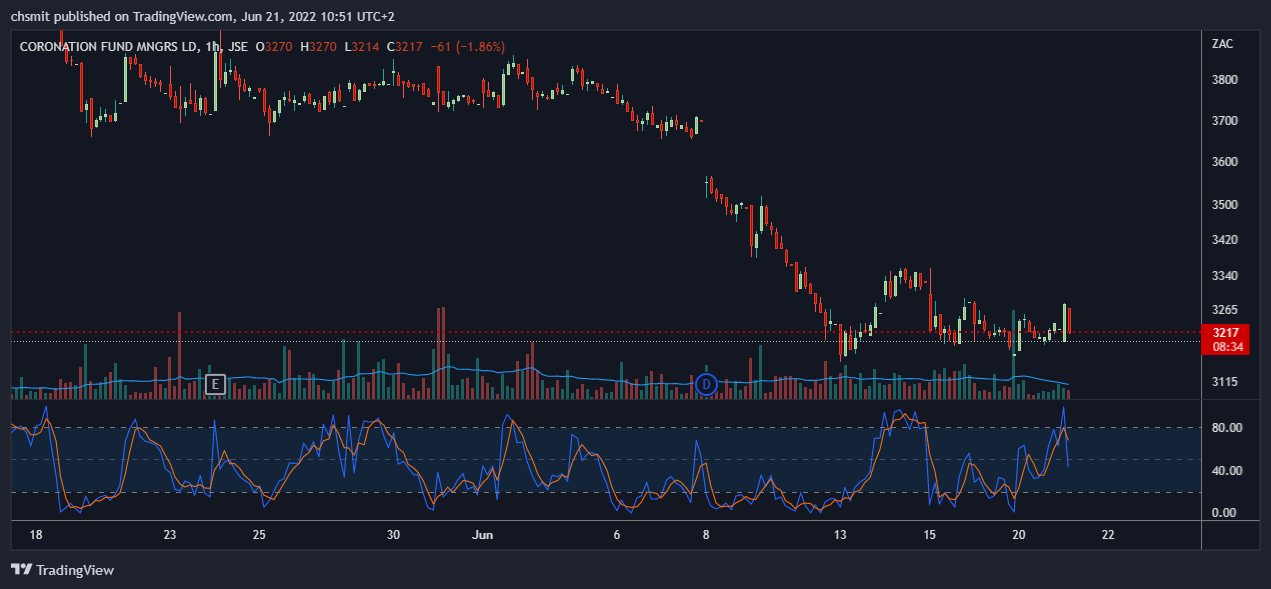Viewport: 1271px width, 589px height.
Task: Click the date label 30 on the time axis
Action: coord(393,535)
